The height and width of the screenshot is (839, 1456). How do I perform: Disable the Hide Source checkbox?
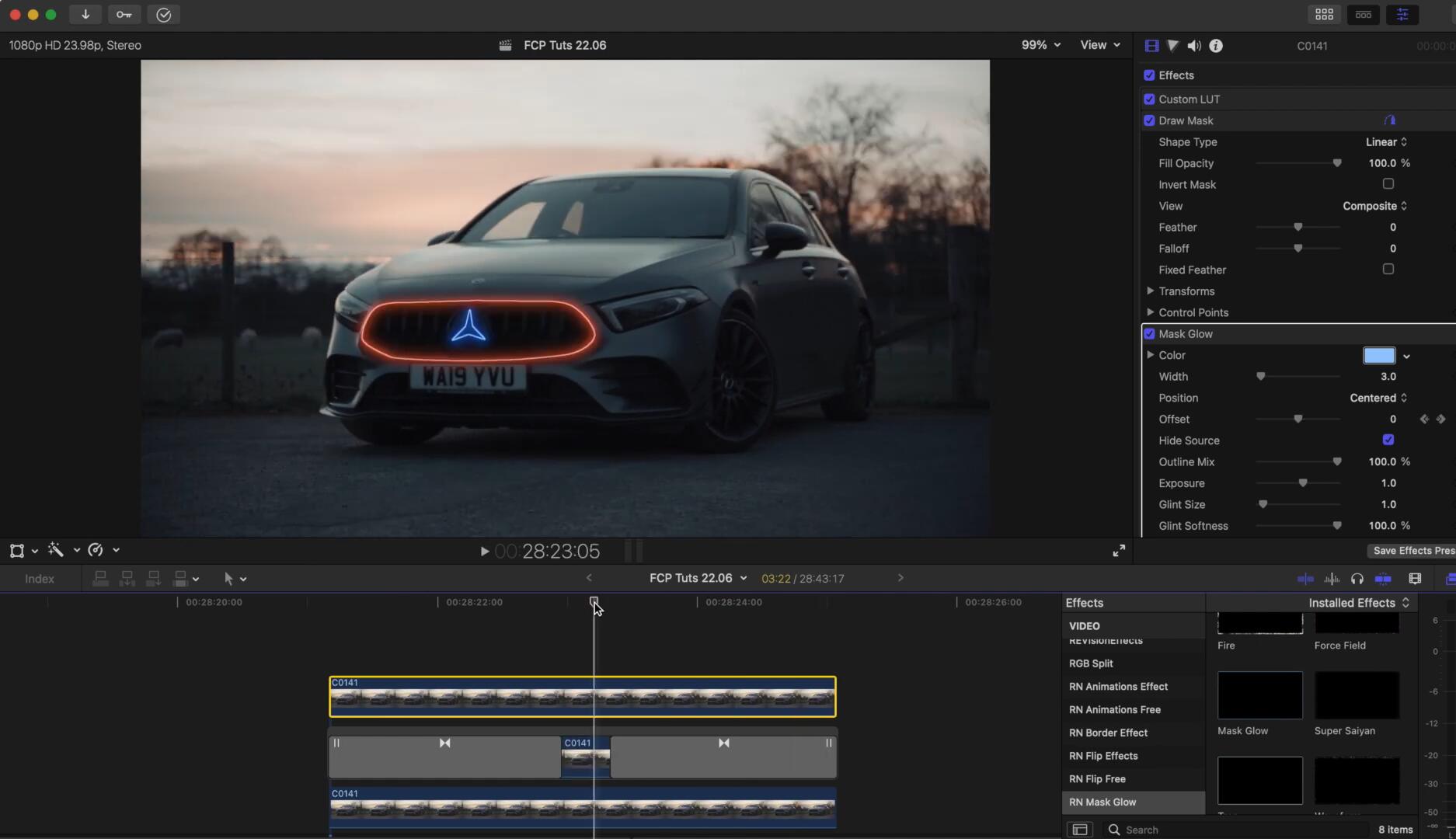1388,440
